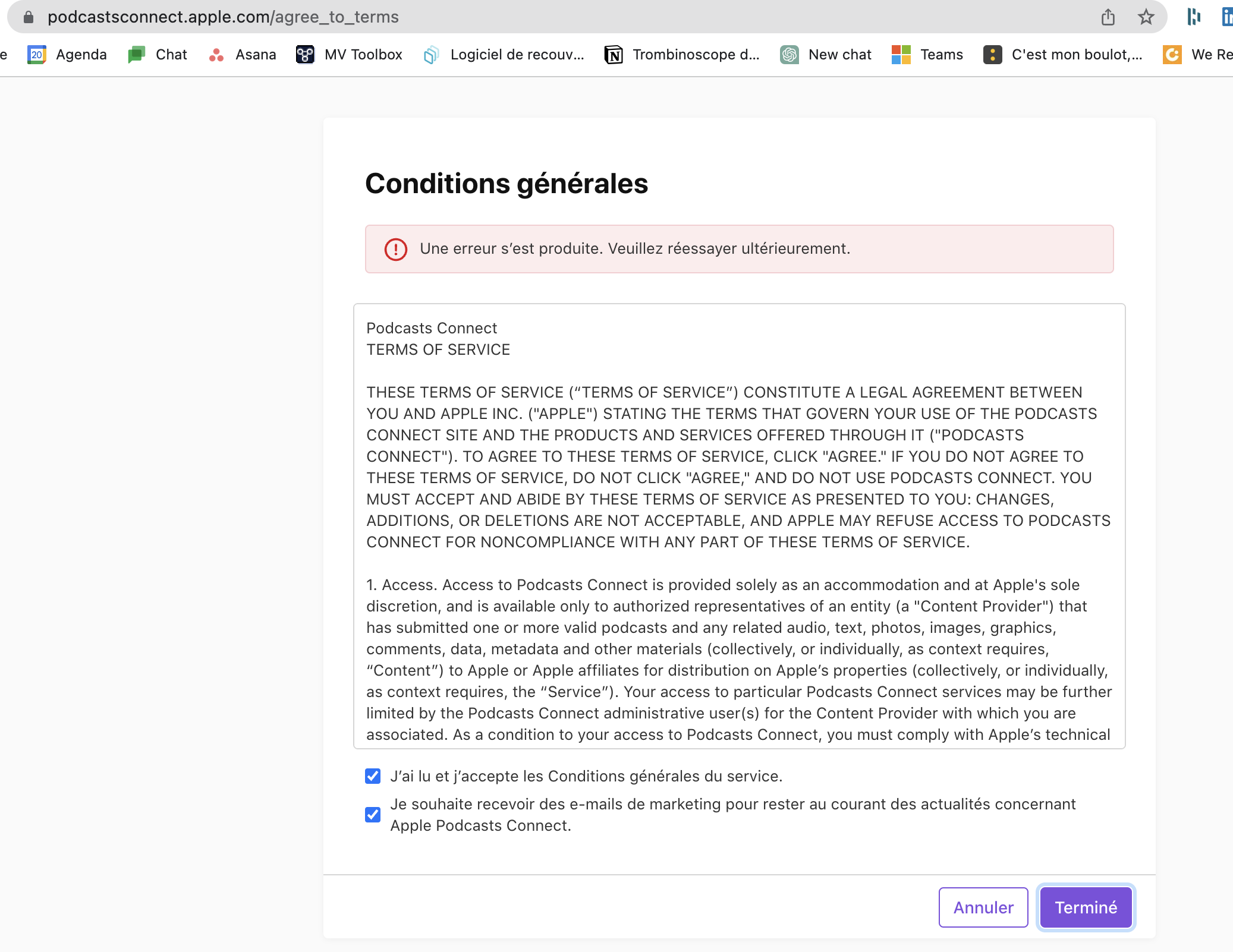Viewport: 1233px width, 952px height.
Task: Uncheck the accept Conditions générales checkbox
Action: tap(373, 776)
